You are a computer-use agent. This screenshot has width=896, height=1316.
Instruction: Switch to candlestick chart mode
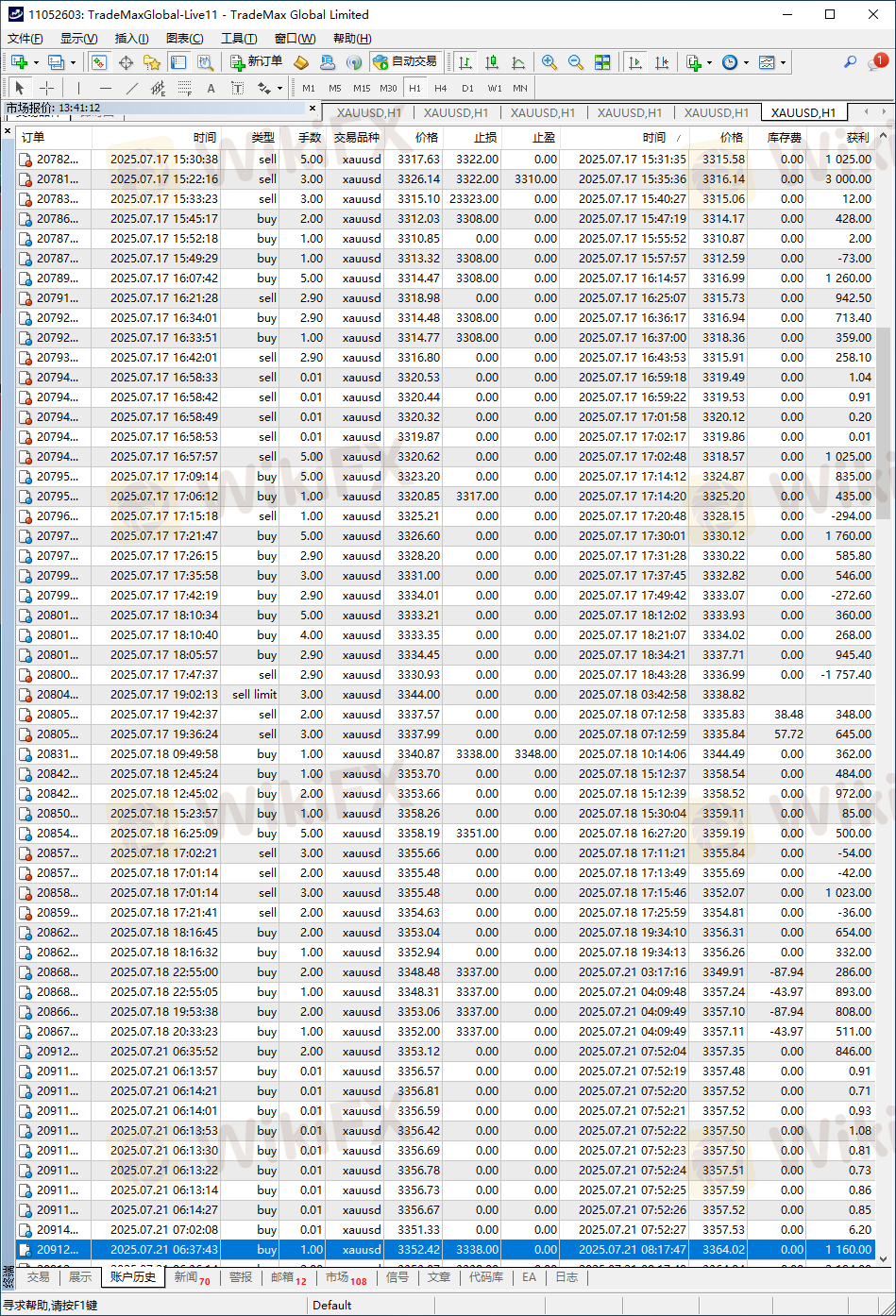point(491,62)
